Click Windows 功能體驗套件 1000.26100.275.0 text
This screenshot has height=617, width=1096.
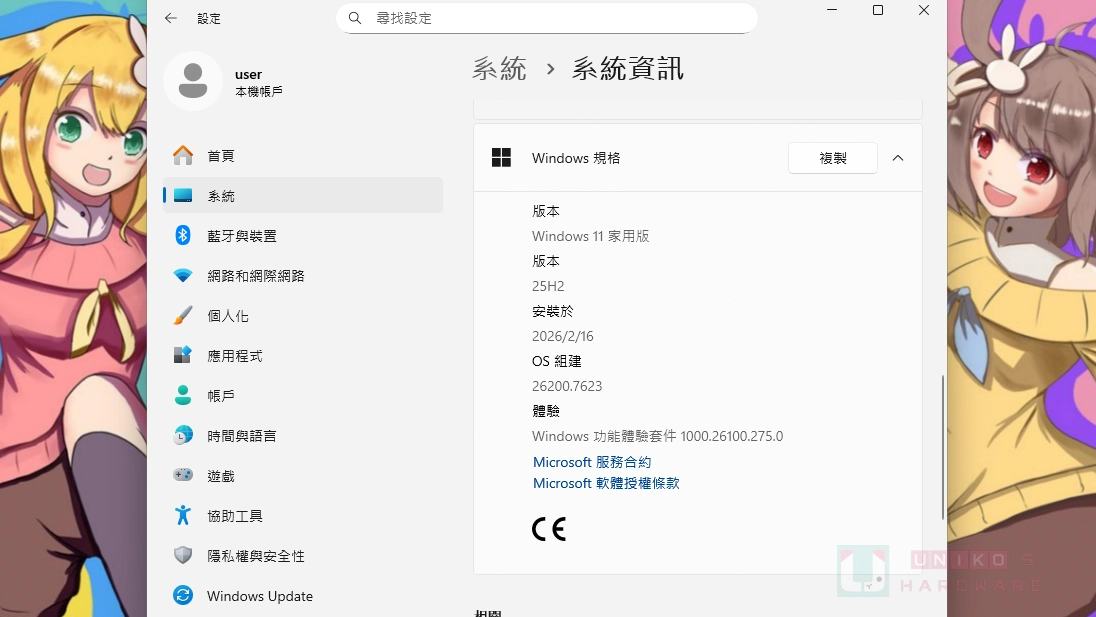click(x=658, y=436)
